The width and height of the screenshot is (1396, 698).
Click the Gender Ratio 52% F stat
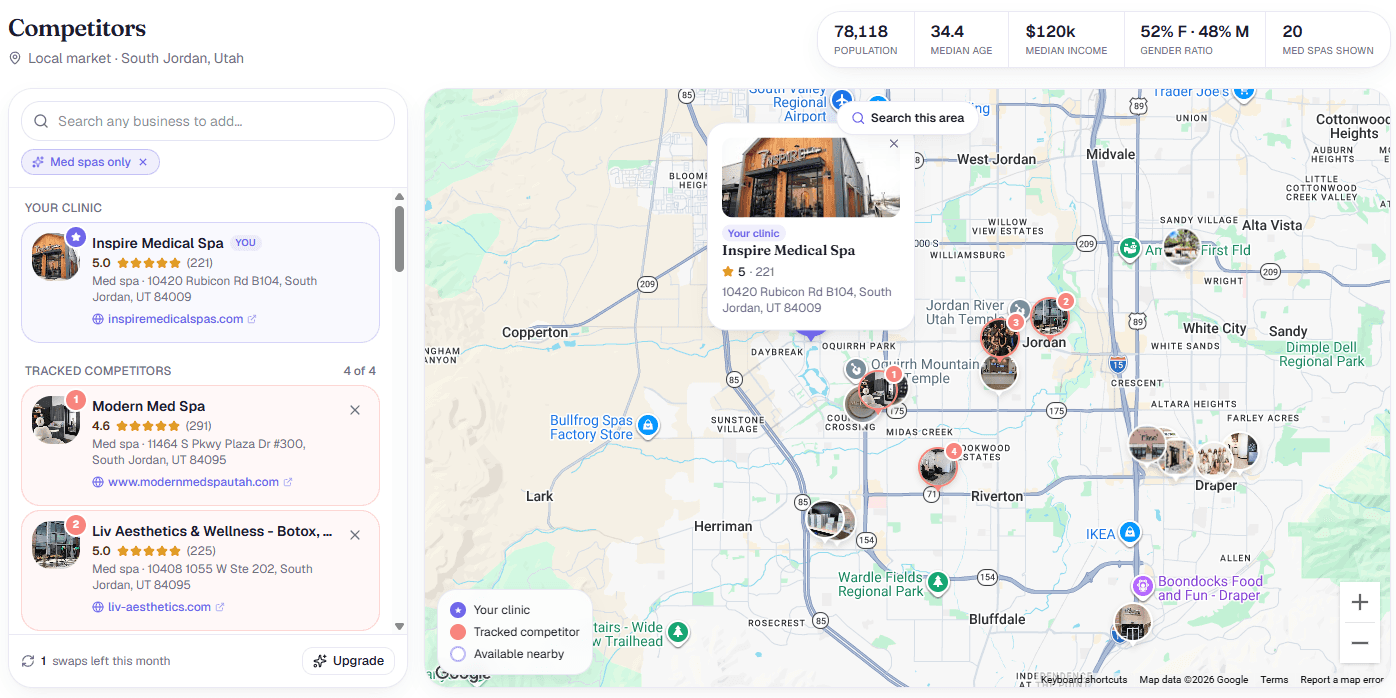(x=1194, y=40)
